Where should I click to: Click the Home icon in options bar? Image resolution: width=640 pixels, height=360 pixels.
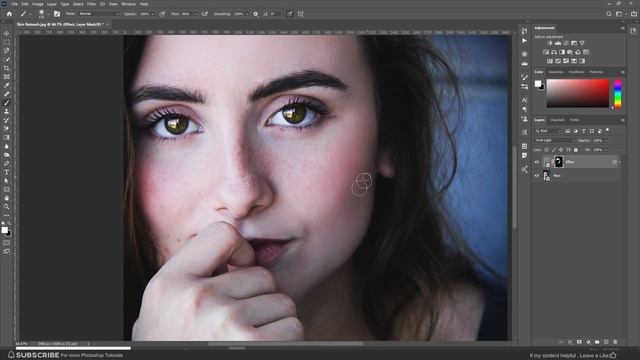pyautogui.click(x=9, y=13)
